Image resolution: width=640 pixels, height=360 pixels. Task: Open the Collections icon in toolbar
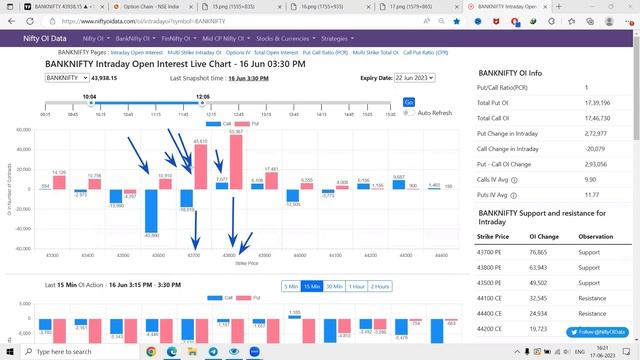pyautogui.click(x=590, y=21)
